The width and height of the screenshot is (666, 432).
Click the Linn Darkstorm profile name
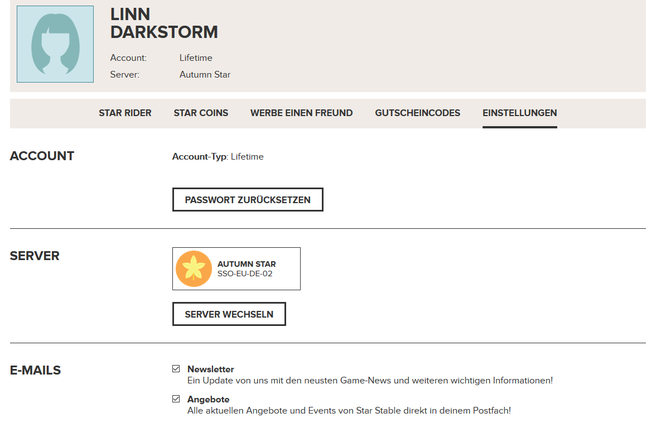[164, 23]
